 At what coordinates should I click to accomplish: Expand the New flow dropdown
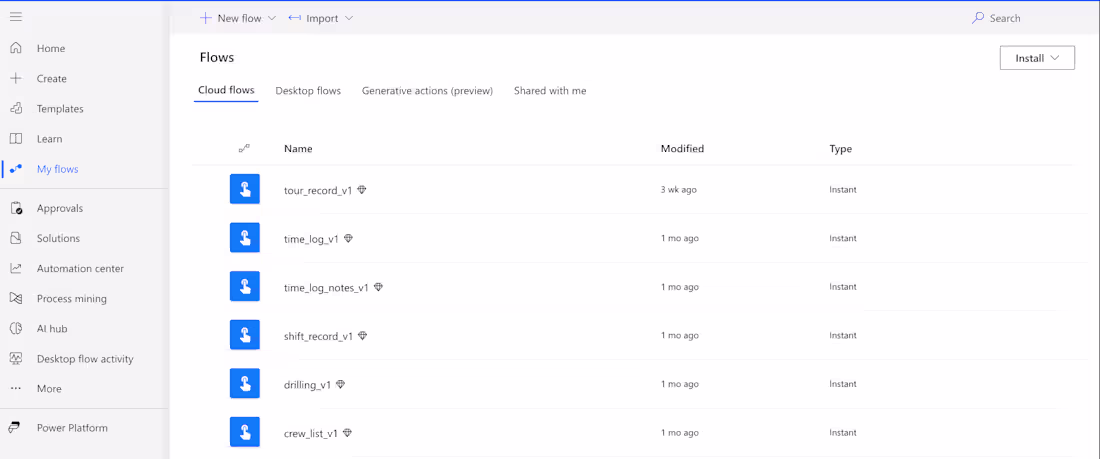pyautogui.click(x=271, y=18)
